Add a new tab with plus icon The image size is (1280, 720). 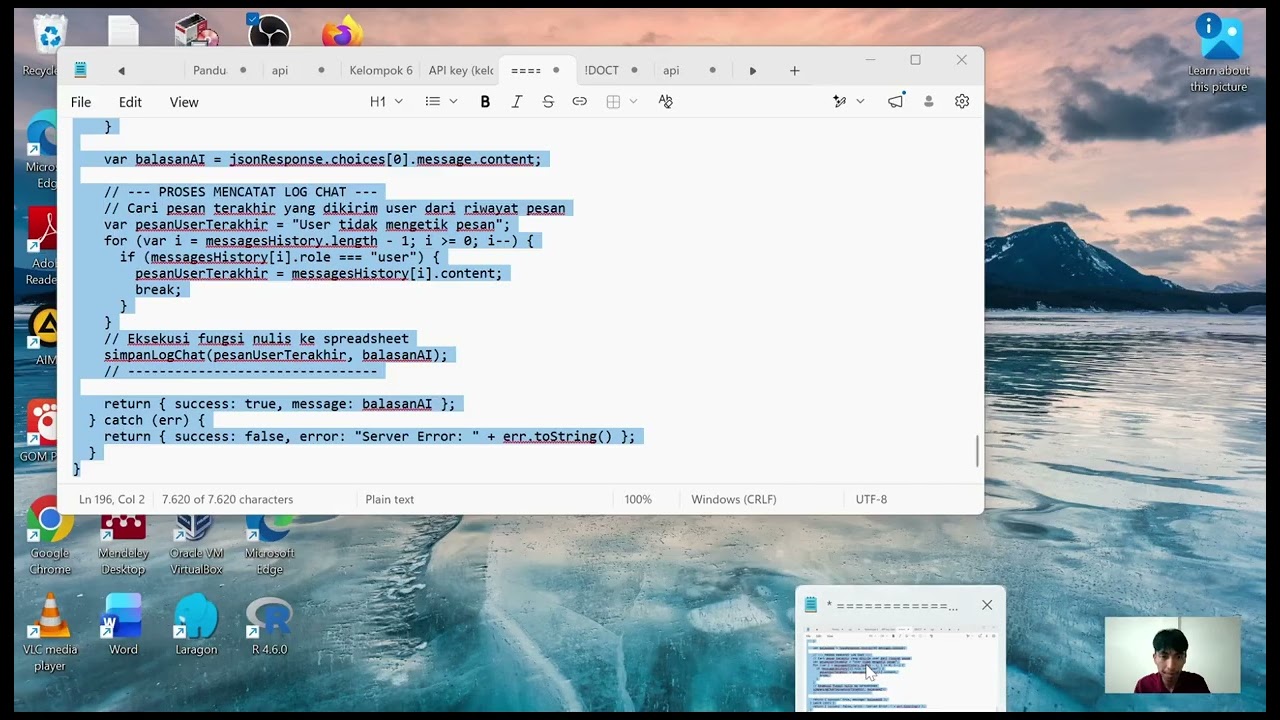coord(795,71)
